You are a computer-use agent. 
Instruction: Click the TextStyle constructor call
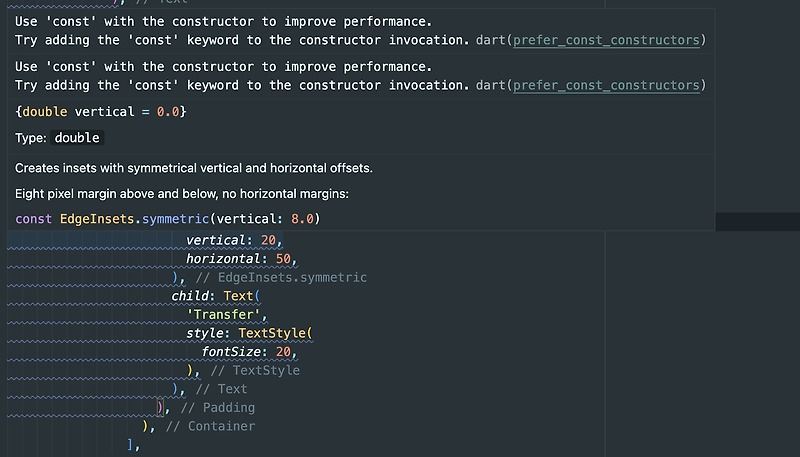272,333
